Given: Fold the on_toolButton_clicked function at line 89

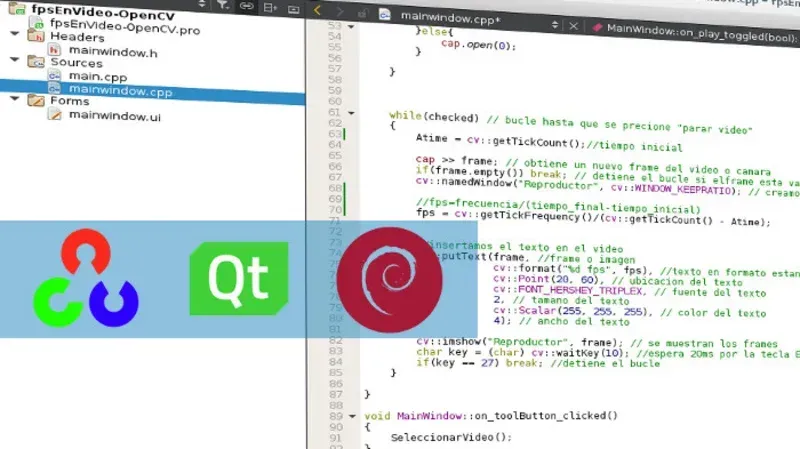Looking at the screenshot, I should coord(352,416).
